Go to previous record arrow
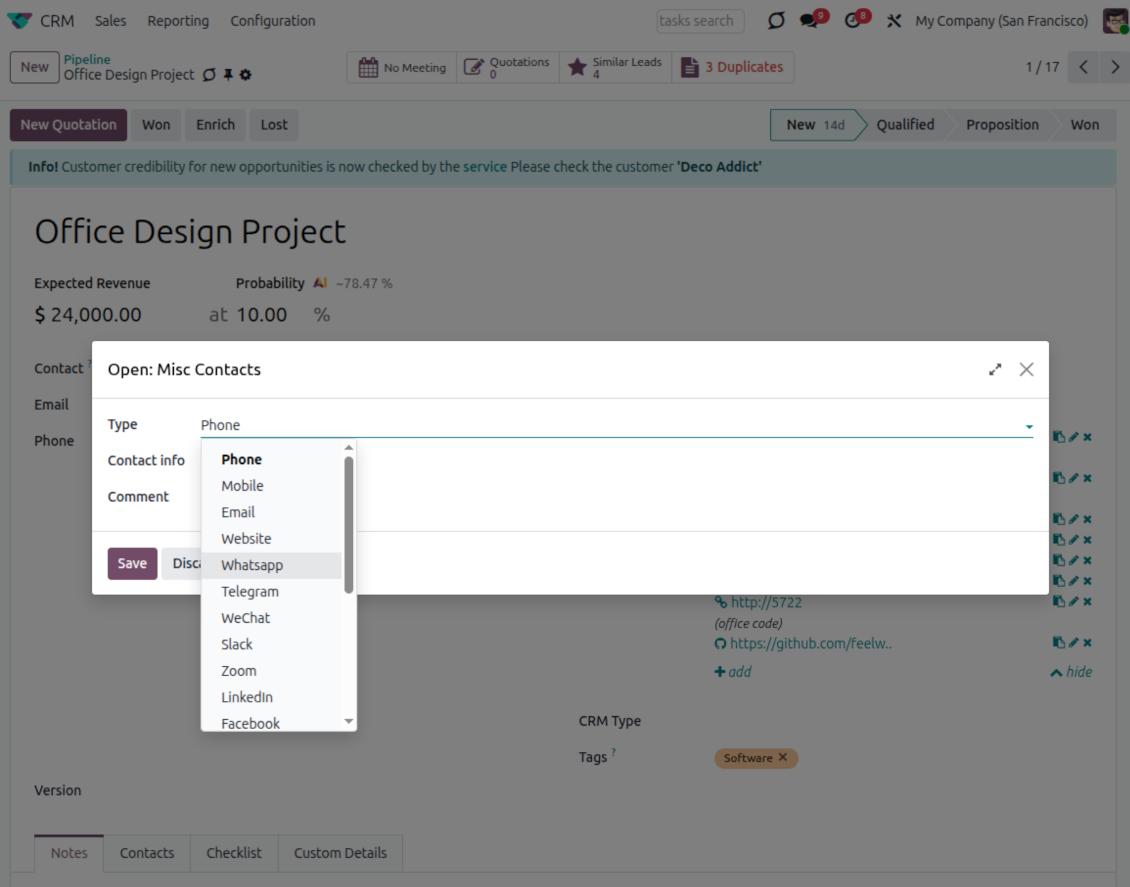Screen dimensions: 1130x887 1083,68
